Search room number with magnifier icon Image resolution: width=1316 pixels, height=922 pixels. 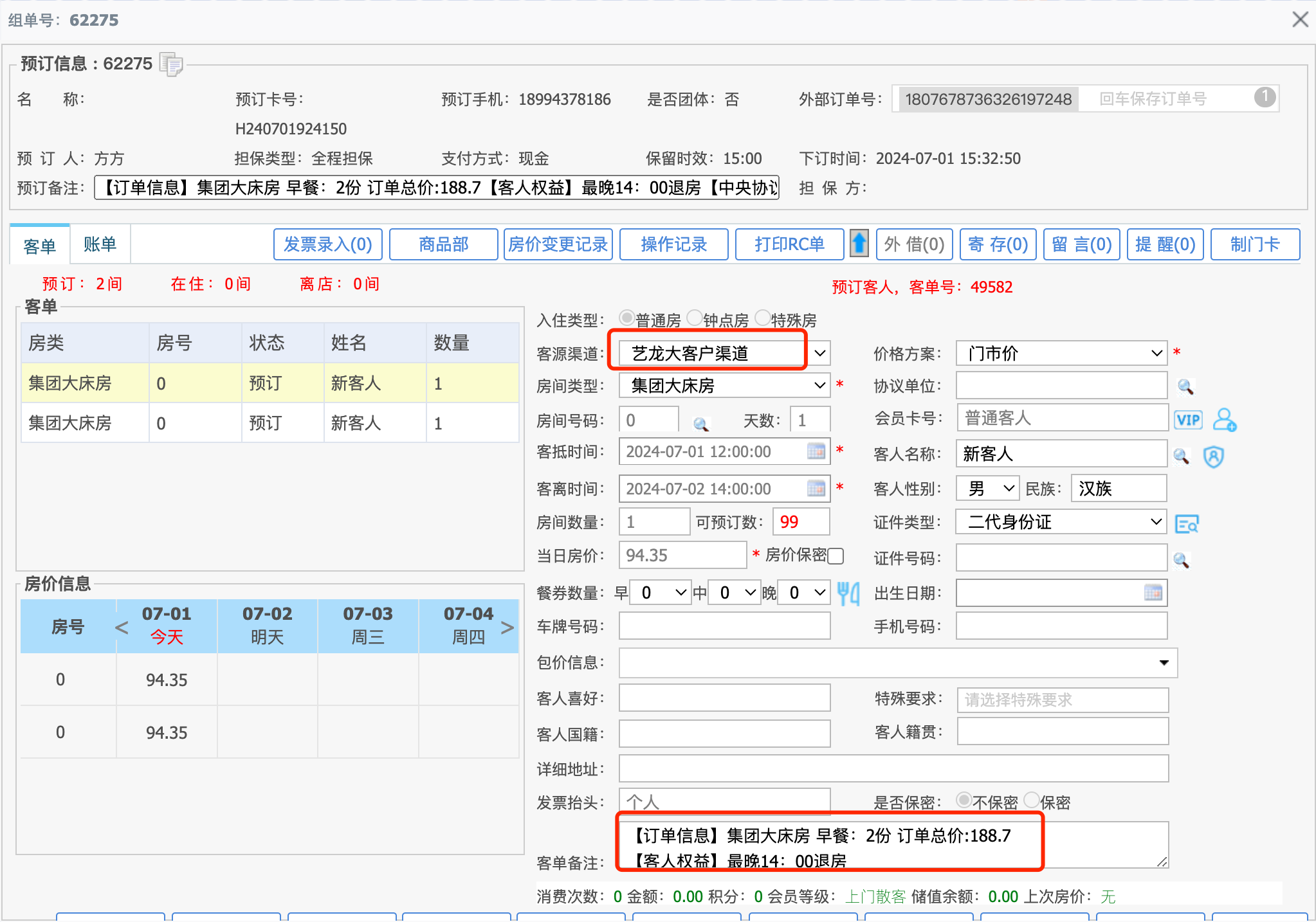(700, 424)
